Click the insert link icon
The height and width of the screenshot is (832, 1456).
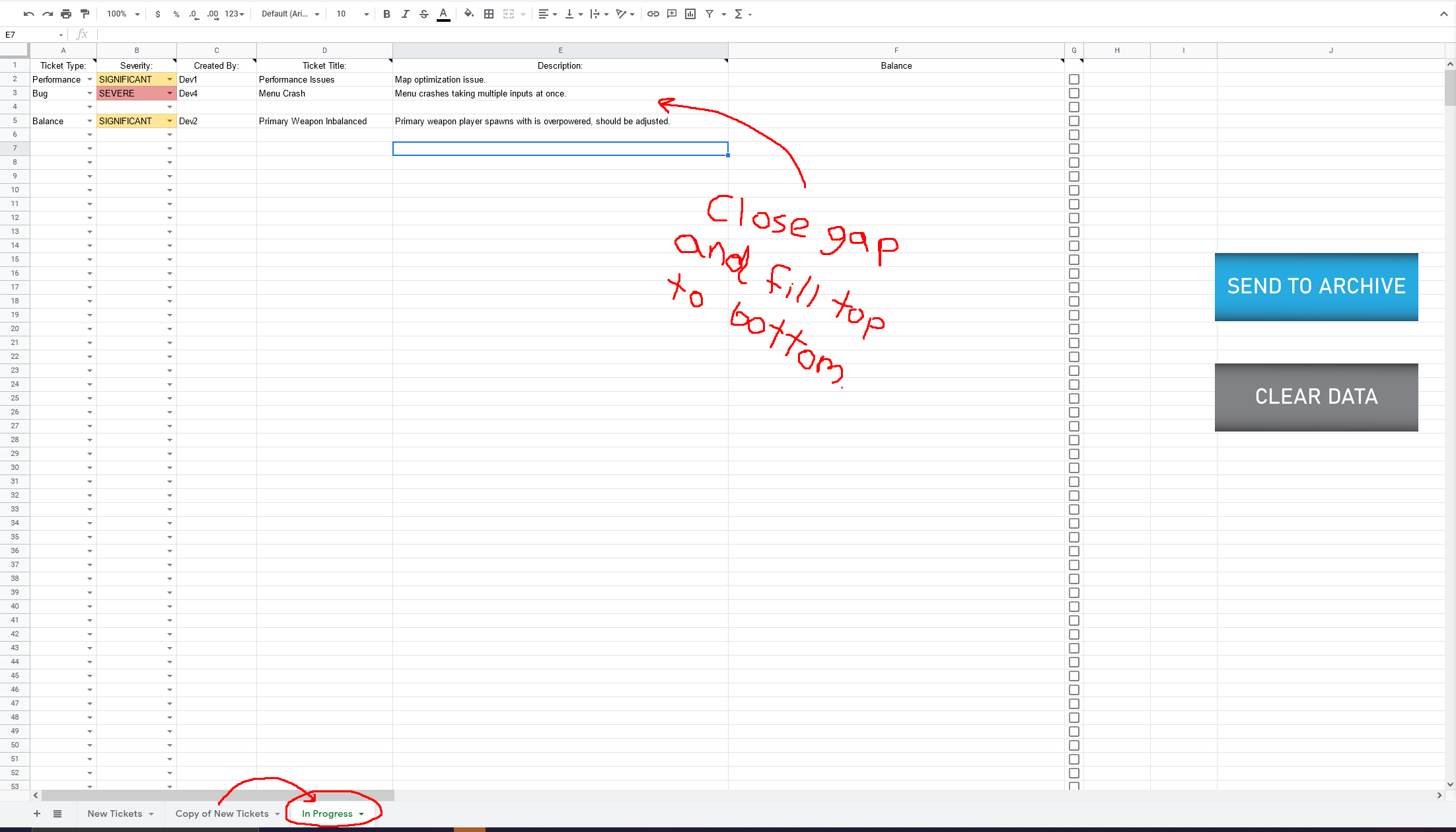click(x=653, y=14)
